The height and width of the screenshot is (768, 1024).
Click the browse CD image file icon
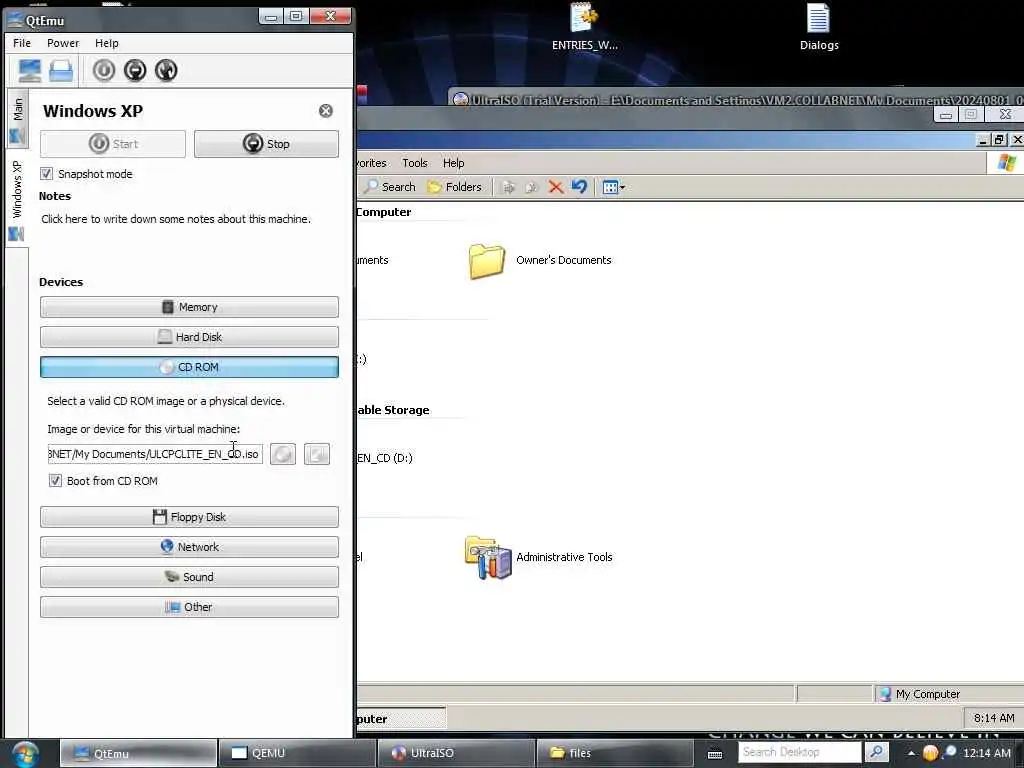[317, 454]
